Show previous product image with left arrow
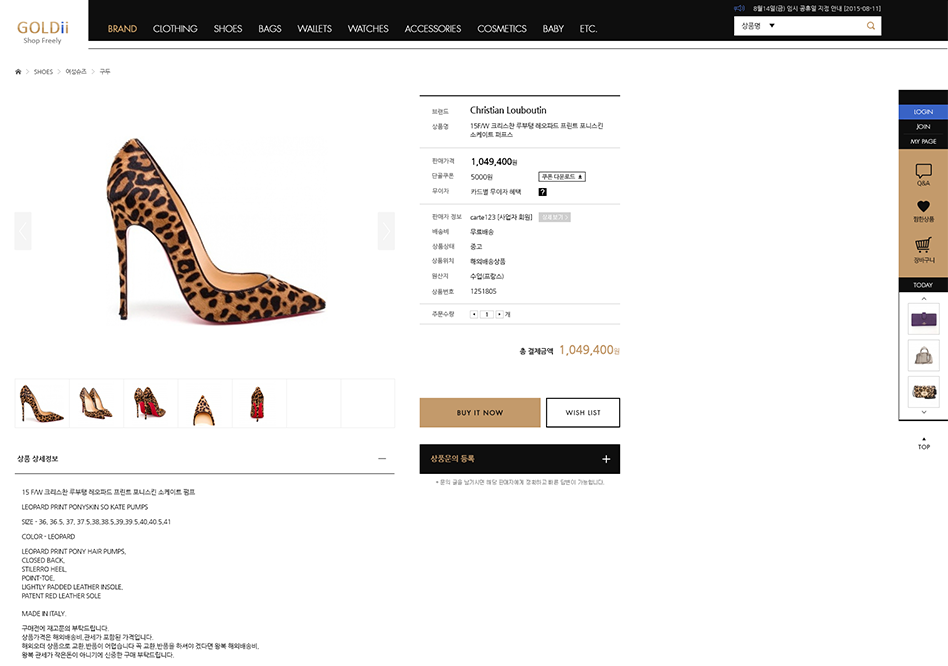 pos(23,231)
